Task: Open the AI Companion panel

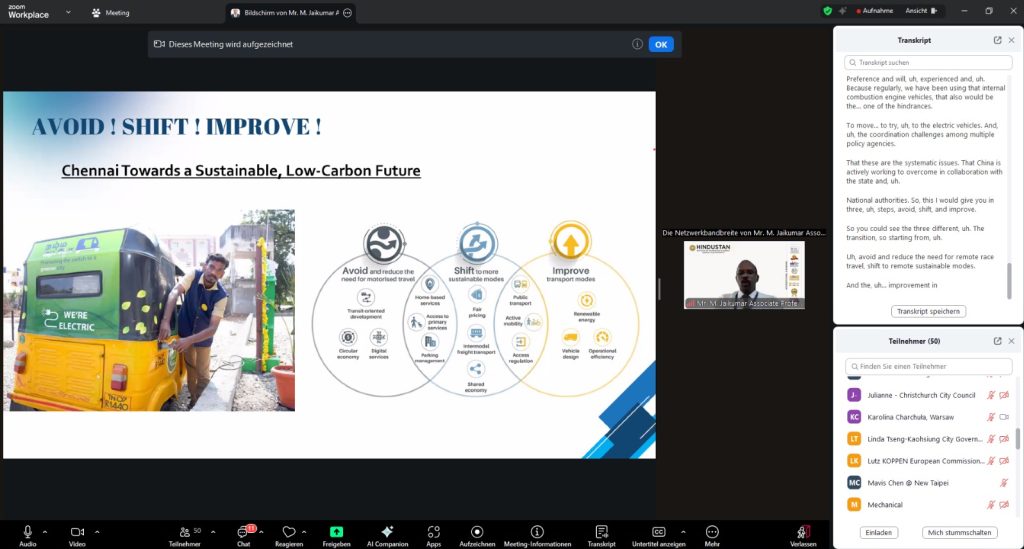Action: pyautogui.click(x=387, y=532)
